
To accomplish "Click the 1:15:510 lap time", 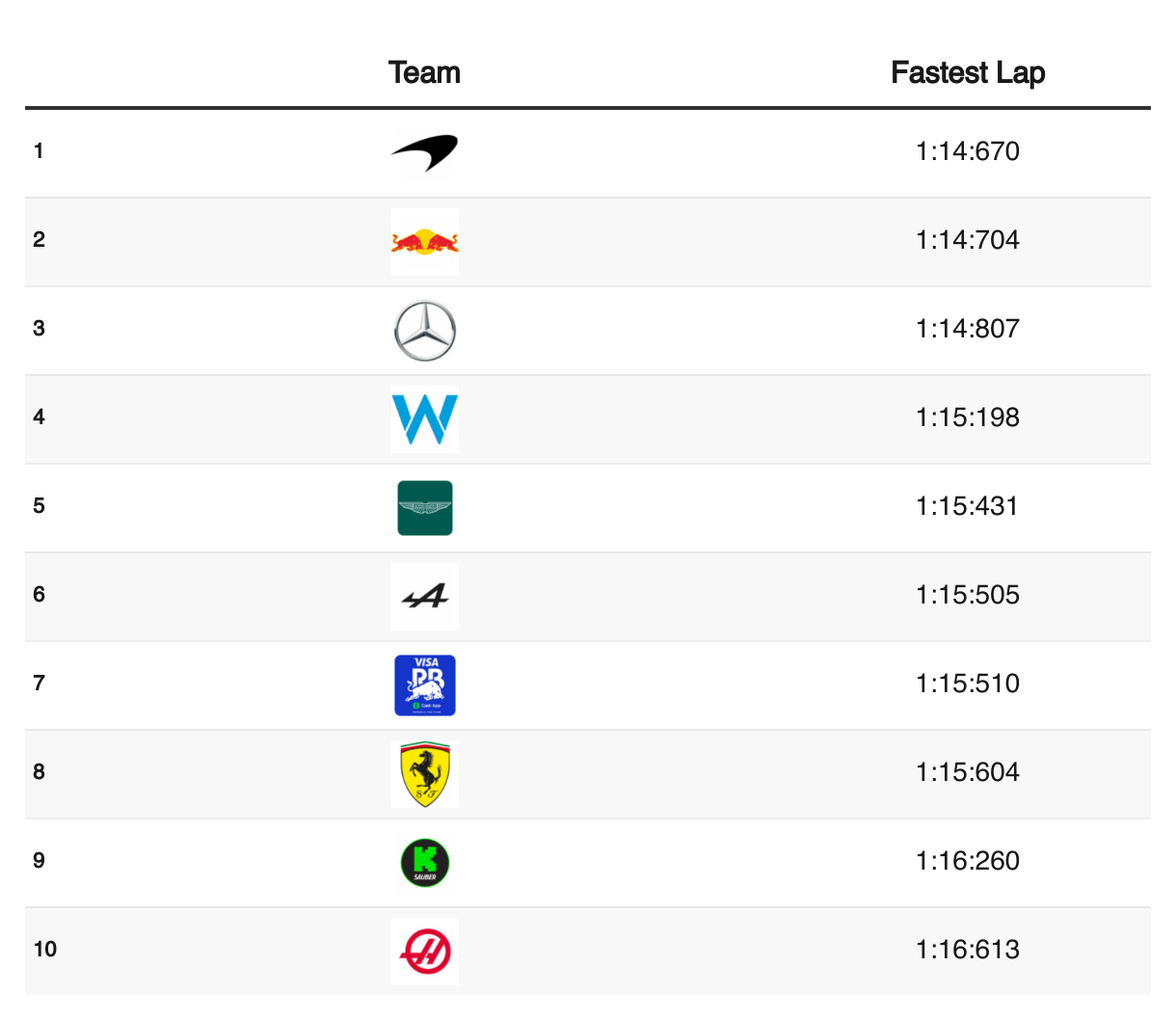I will tap(968, 684).
